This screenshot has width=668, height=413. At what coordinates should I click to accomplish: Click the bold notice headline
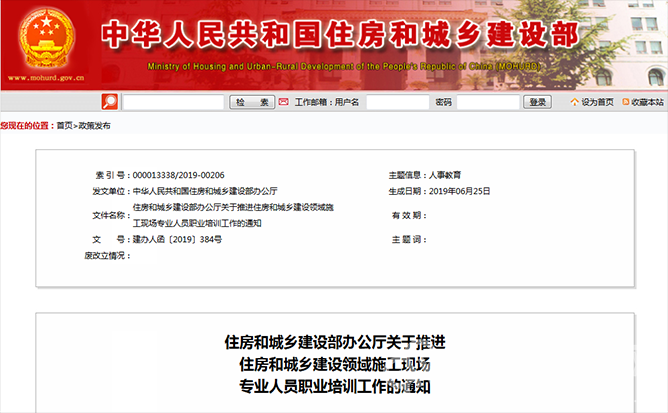click(x=335, y=364)
